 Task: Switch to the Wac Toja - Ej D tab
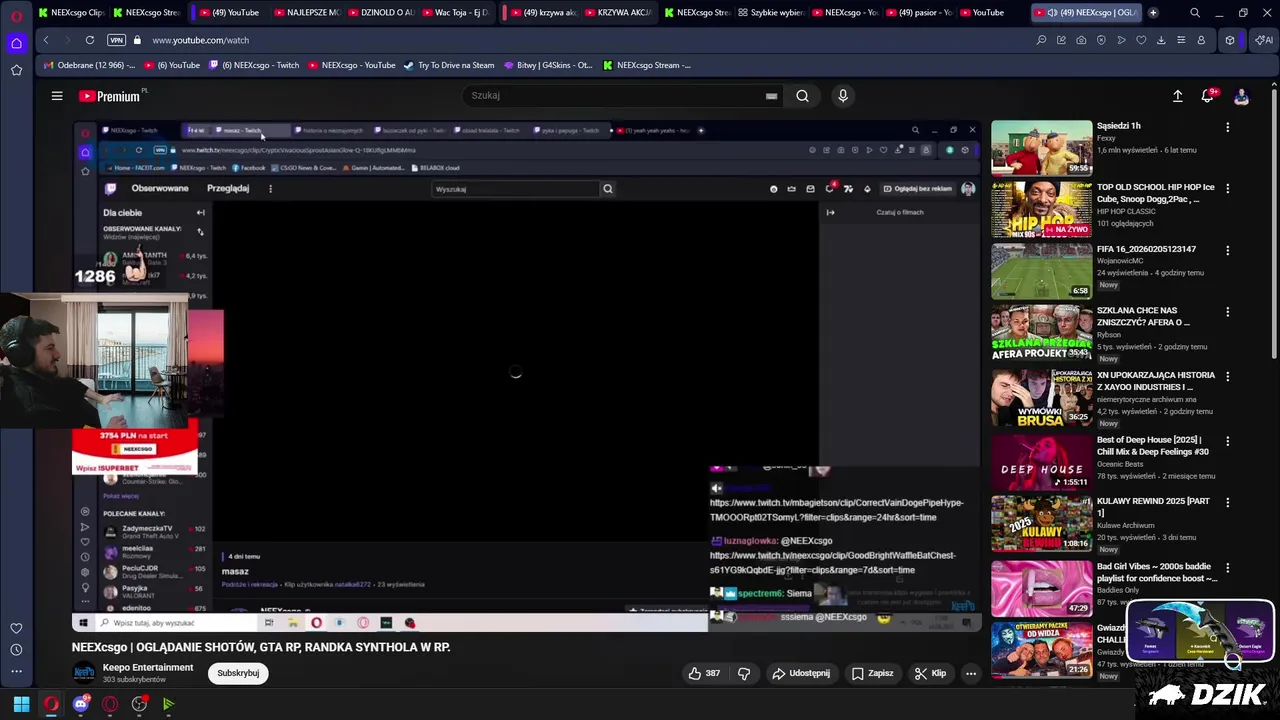click(x=453, y=13)
